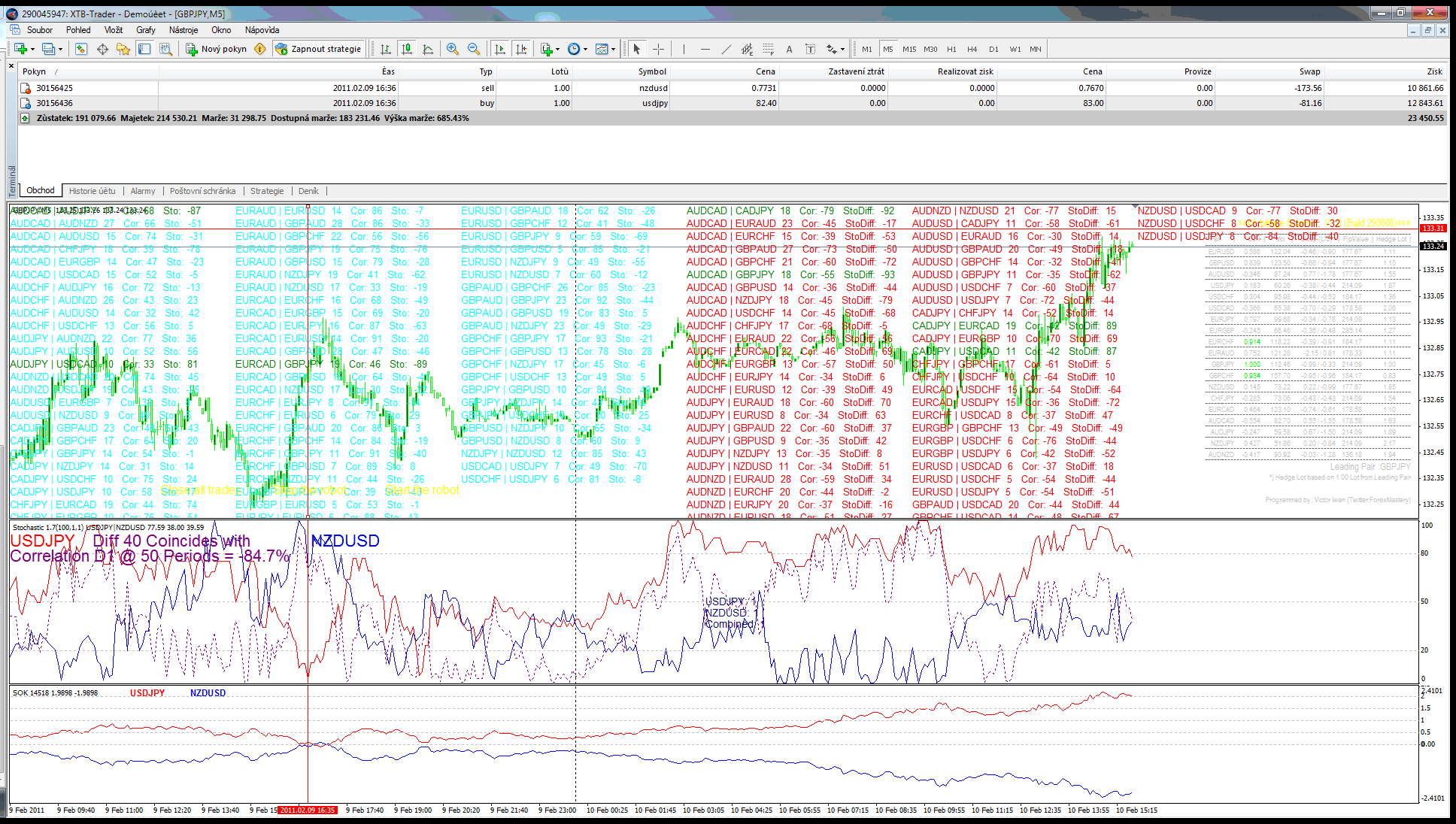Enable Chart Shift icon
The width and height of the screenshot is (1456, 824).
(520, 49)
